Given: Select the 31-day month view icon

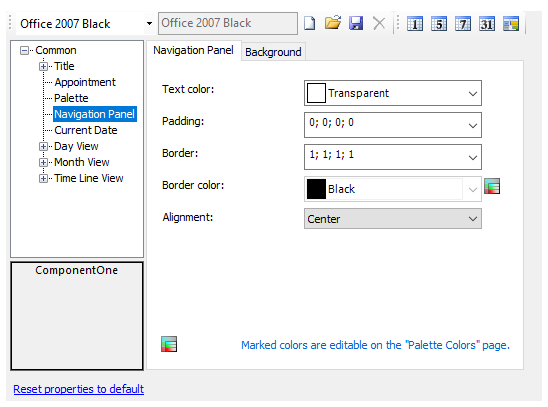Looking at the screenshot, I should coord(487,24).
